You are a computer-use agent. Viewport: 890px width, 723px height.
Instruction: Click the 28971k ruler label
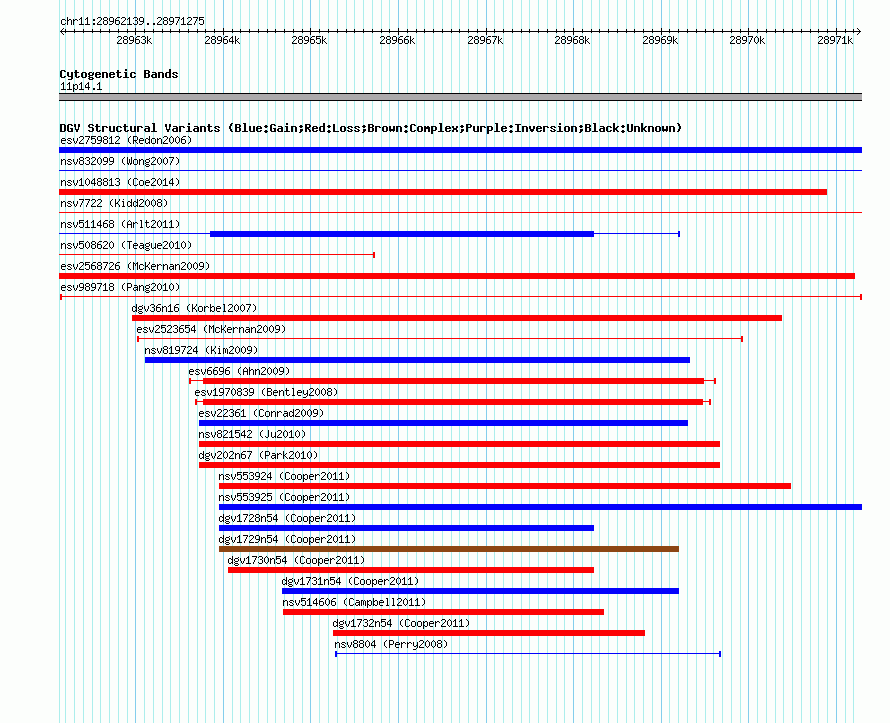[x=835, y=40]
